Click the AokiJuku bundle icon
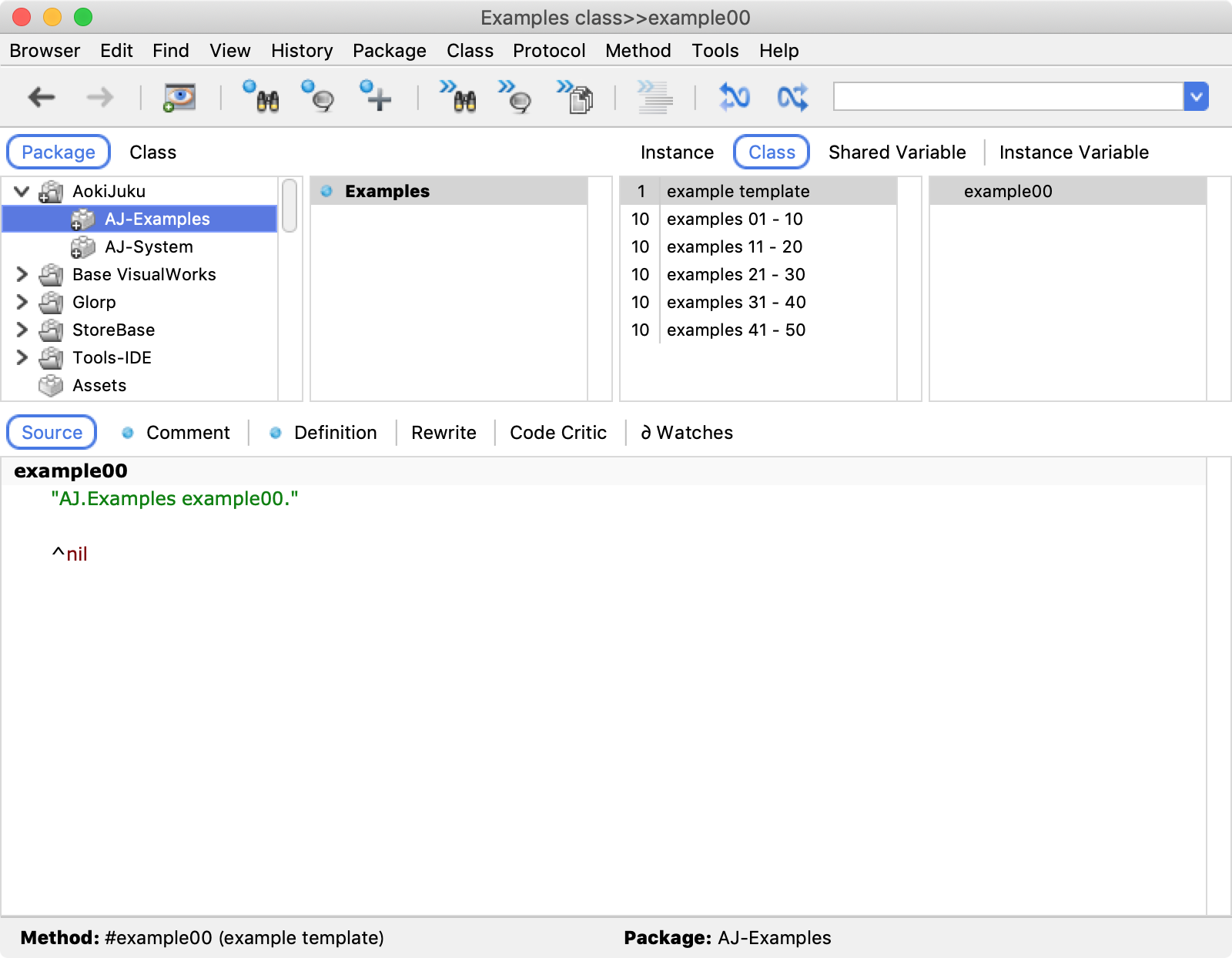 pyautogui.click(x=51, y=191)
